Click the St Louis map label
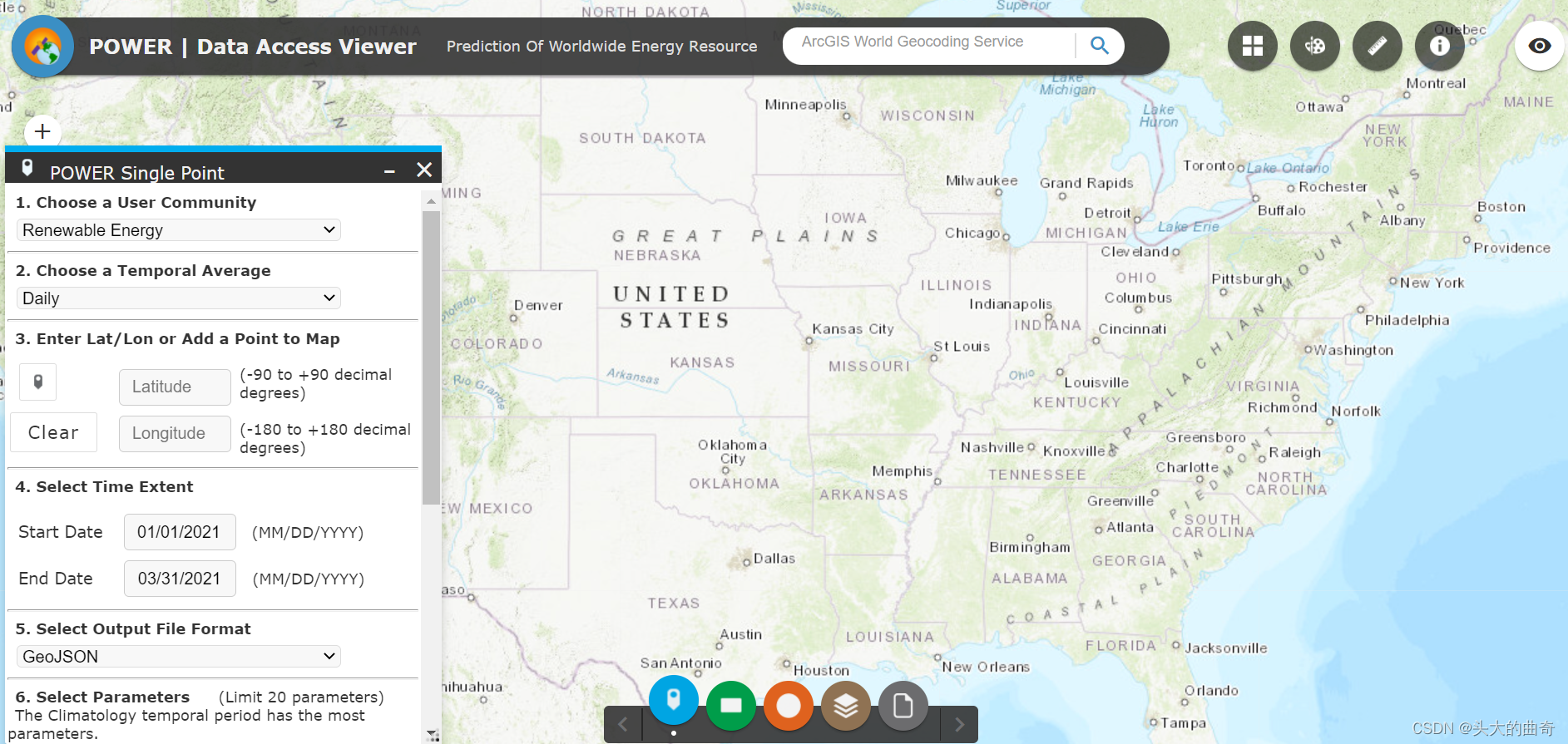Viewport: 1568px width, 744px height. [x=962, y=347]
